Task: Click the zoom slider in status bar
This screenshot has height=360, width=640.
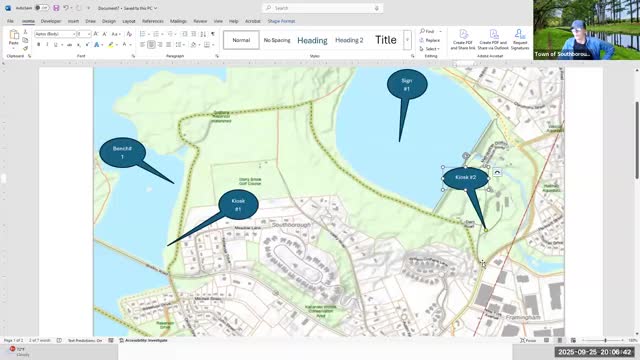Action: click(602, 340)
